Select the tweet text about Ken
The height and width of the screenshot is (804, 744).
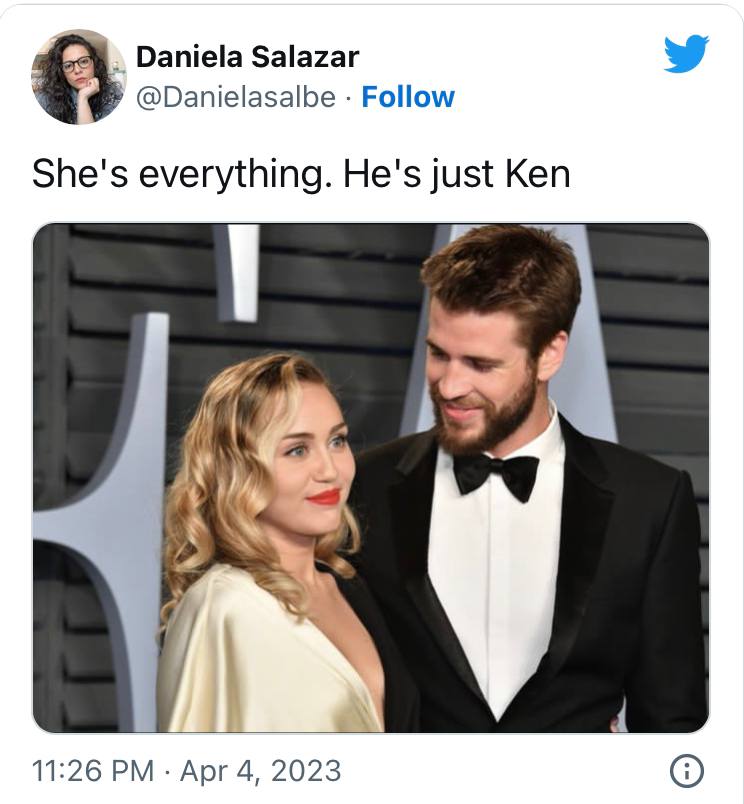[301, 175]
